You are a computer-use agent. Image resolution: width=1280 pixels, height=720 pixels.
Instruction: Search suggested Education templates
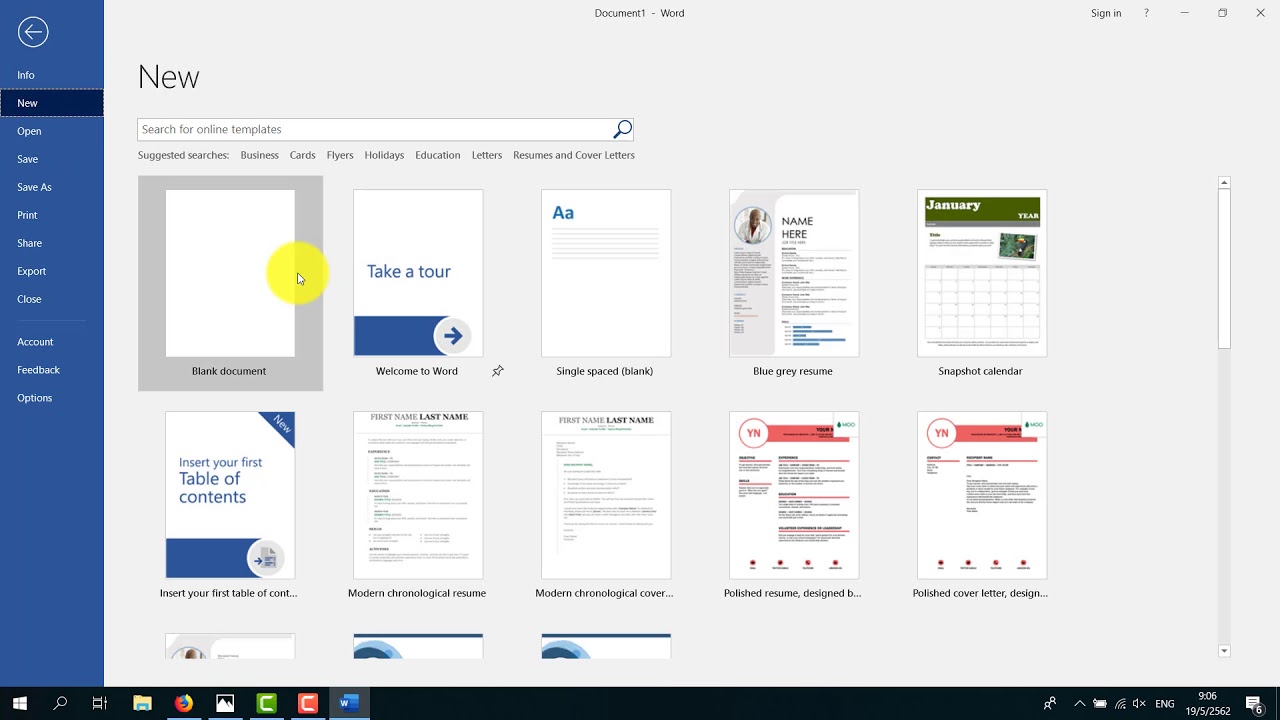(438, 155)
